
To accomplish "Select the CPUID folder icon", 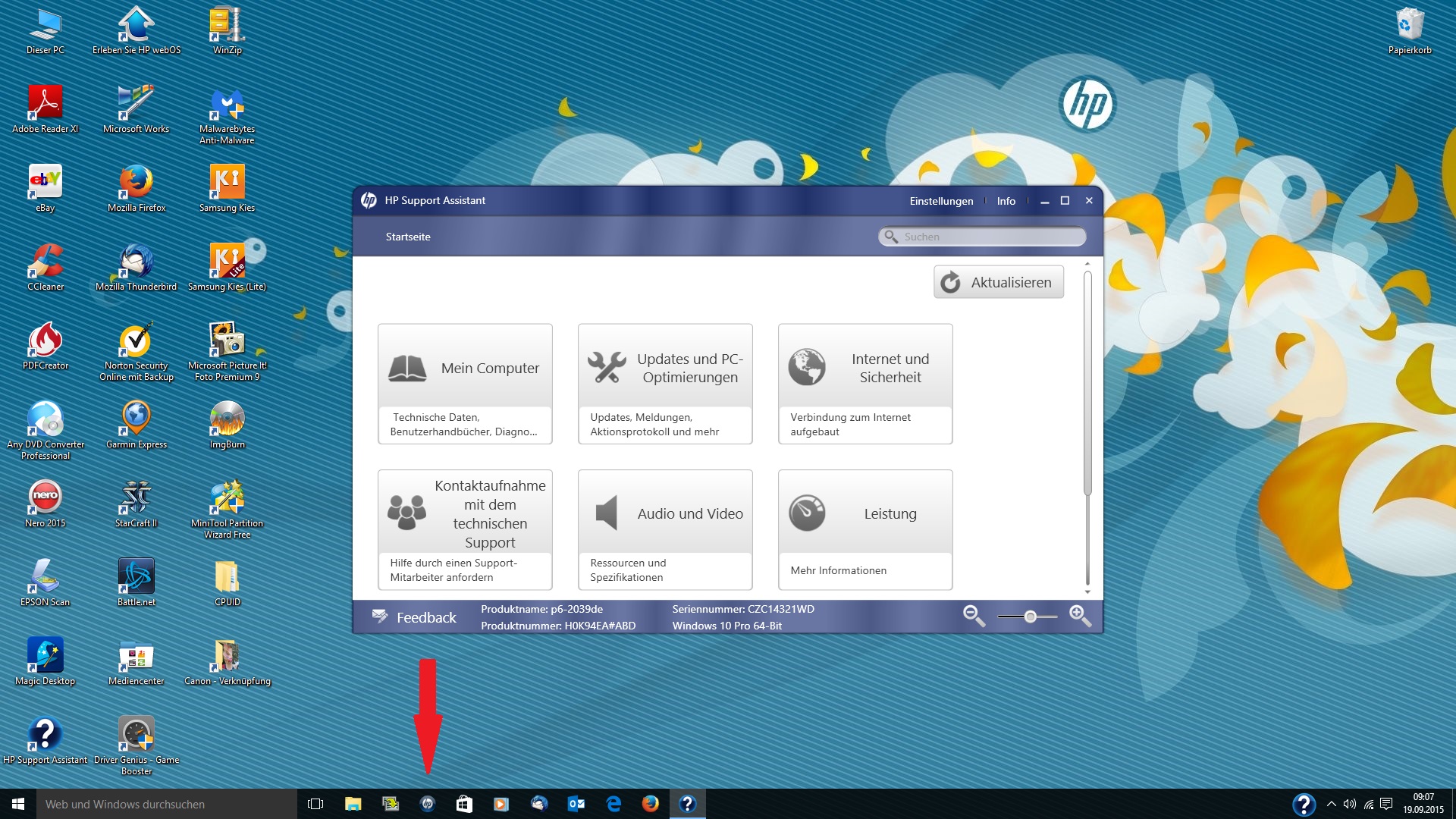I will (227, 583).
